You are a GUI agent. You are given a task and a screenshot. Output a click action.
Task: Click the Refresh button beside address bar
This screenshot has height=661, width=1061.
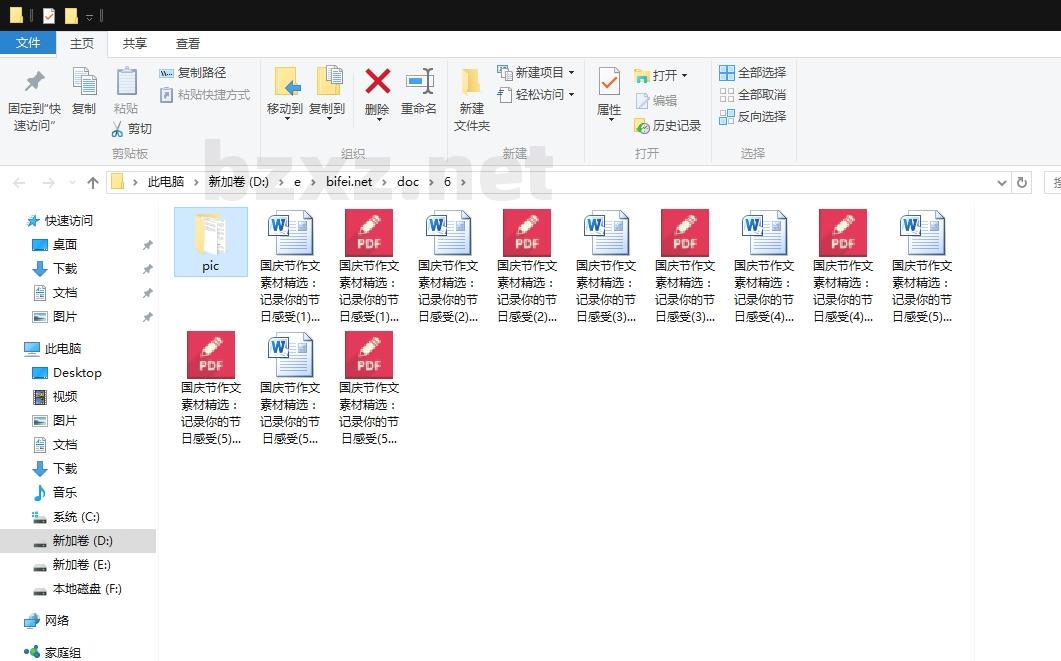tap(1022, 183)
